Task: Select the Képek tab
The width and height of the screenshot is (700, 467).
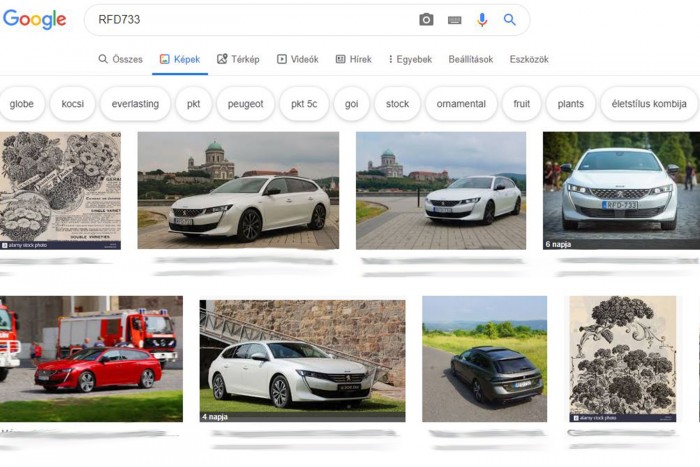Action: click(180, 59)
